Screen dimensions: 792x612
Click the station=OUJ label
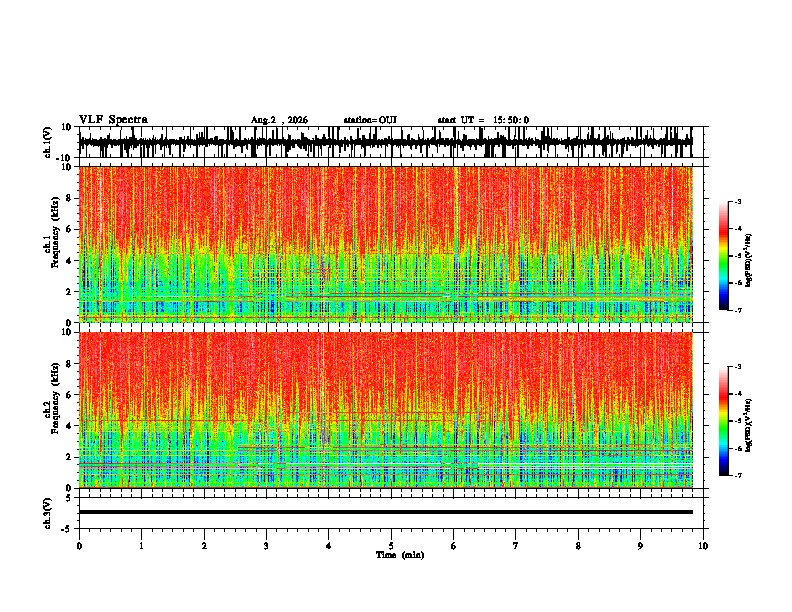click(370, 120)
